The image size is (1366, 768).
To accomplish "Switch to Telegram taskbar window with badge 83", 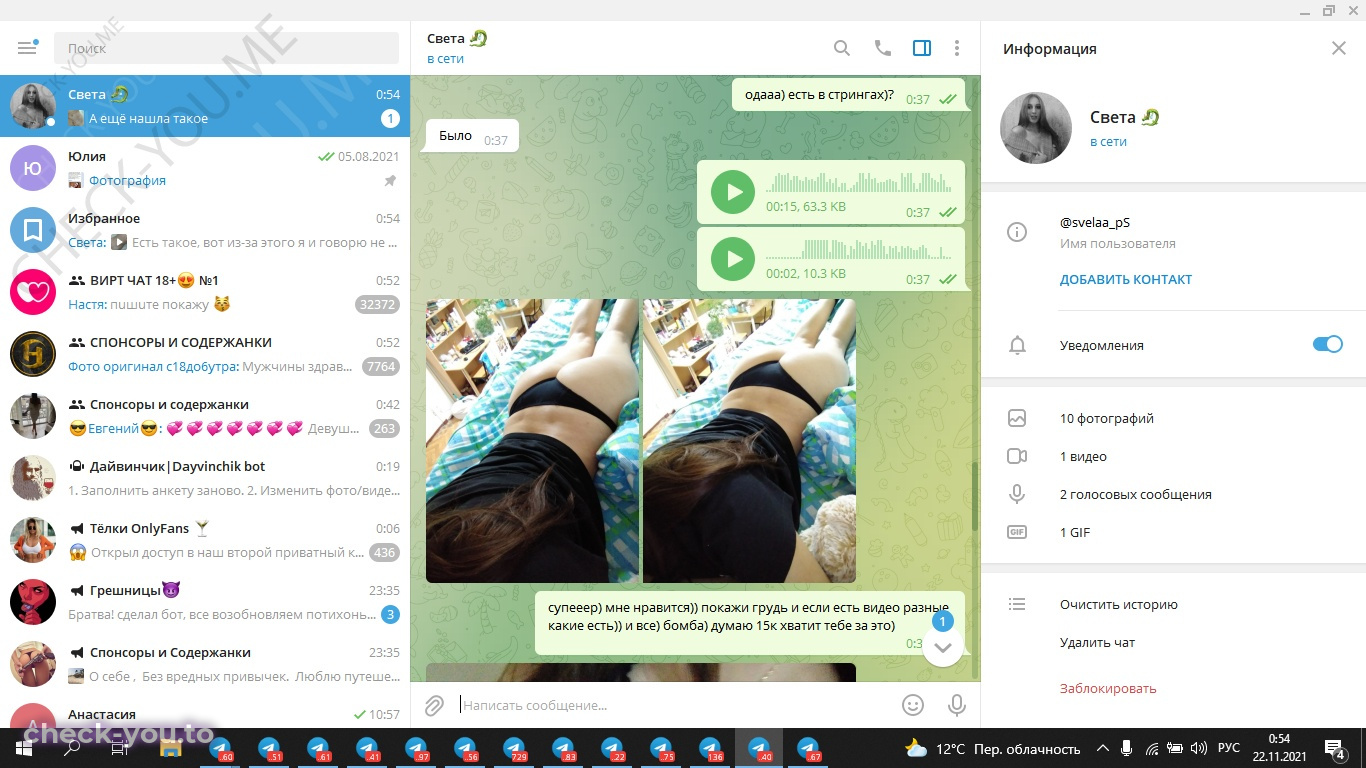I will (563, 748).
